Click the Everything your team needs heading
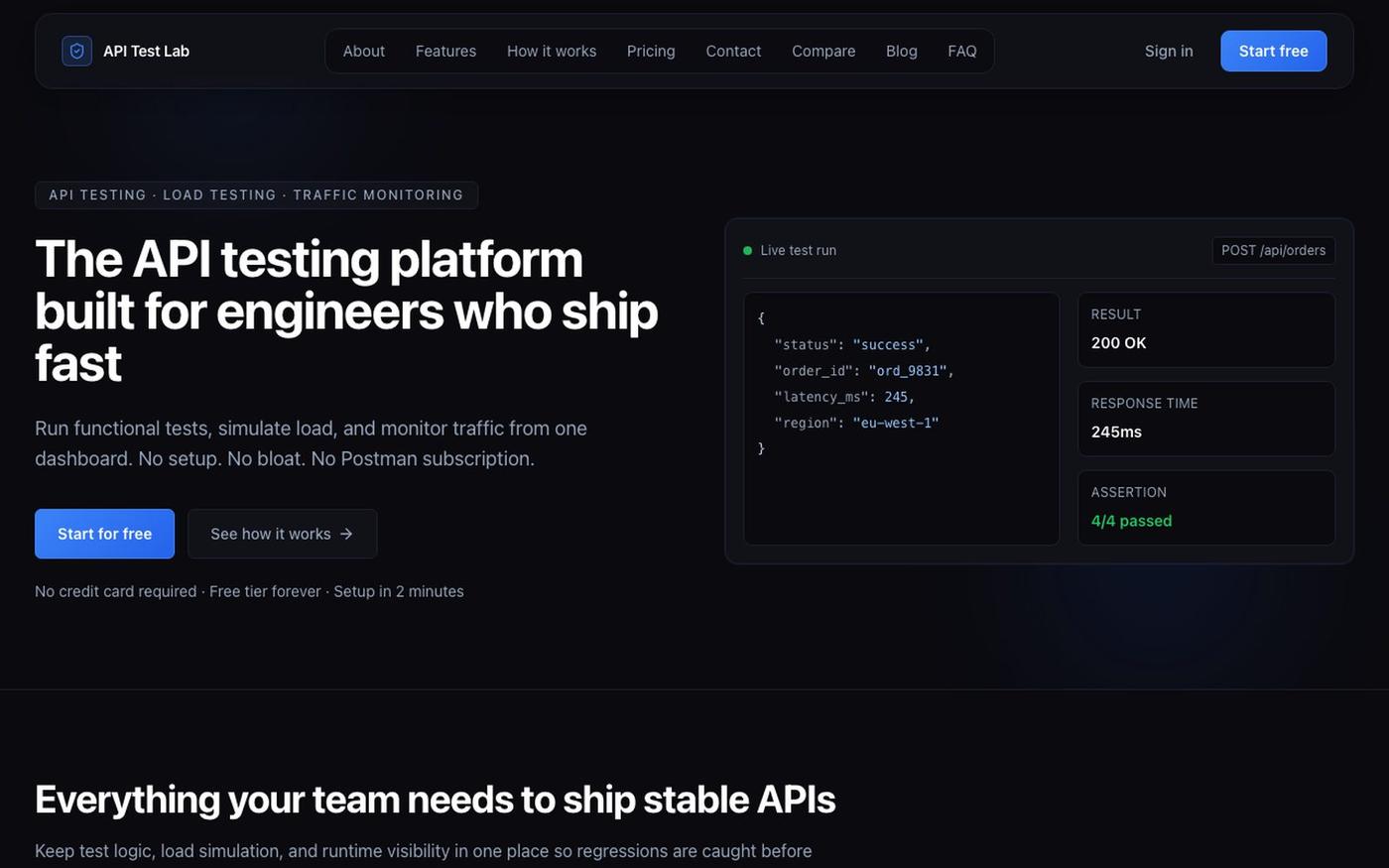 pyautogui.click(x=435, y=800)
